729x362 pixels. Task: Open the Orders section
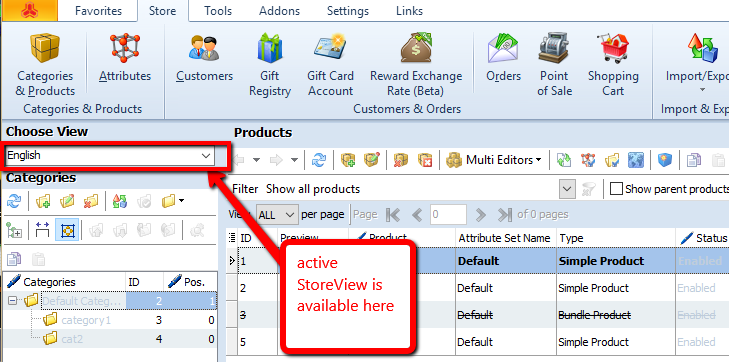[504, 57]
